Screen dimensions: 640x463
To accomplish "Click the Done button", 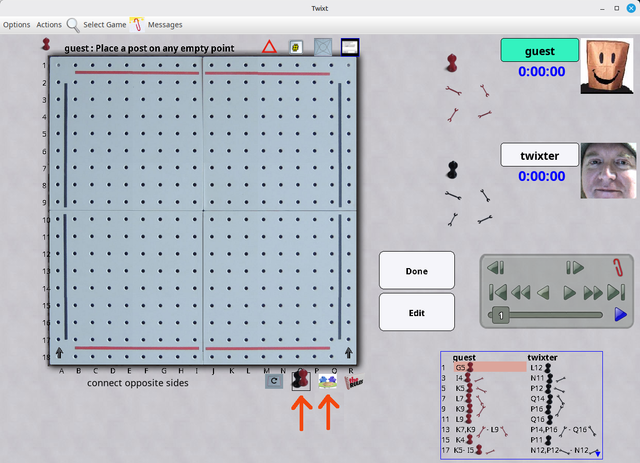I will click(417, 271).
